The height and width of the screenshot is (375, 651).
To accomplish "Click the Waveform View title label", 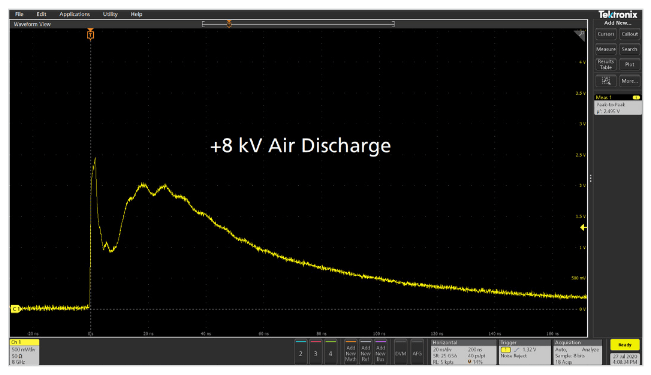I will pos(32,24).
